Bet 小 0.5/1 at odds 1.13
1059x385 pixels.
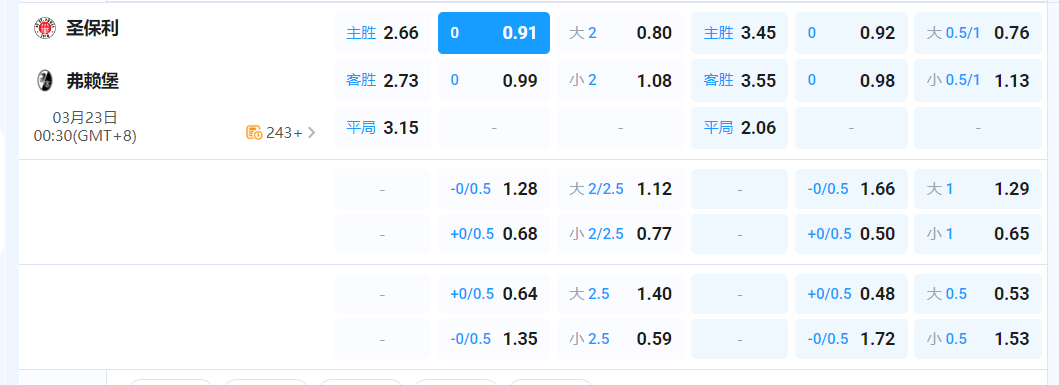click(x=978, y=80)
